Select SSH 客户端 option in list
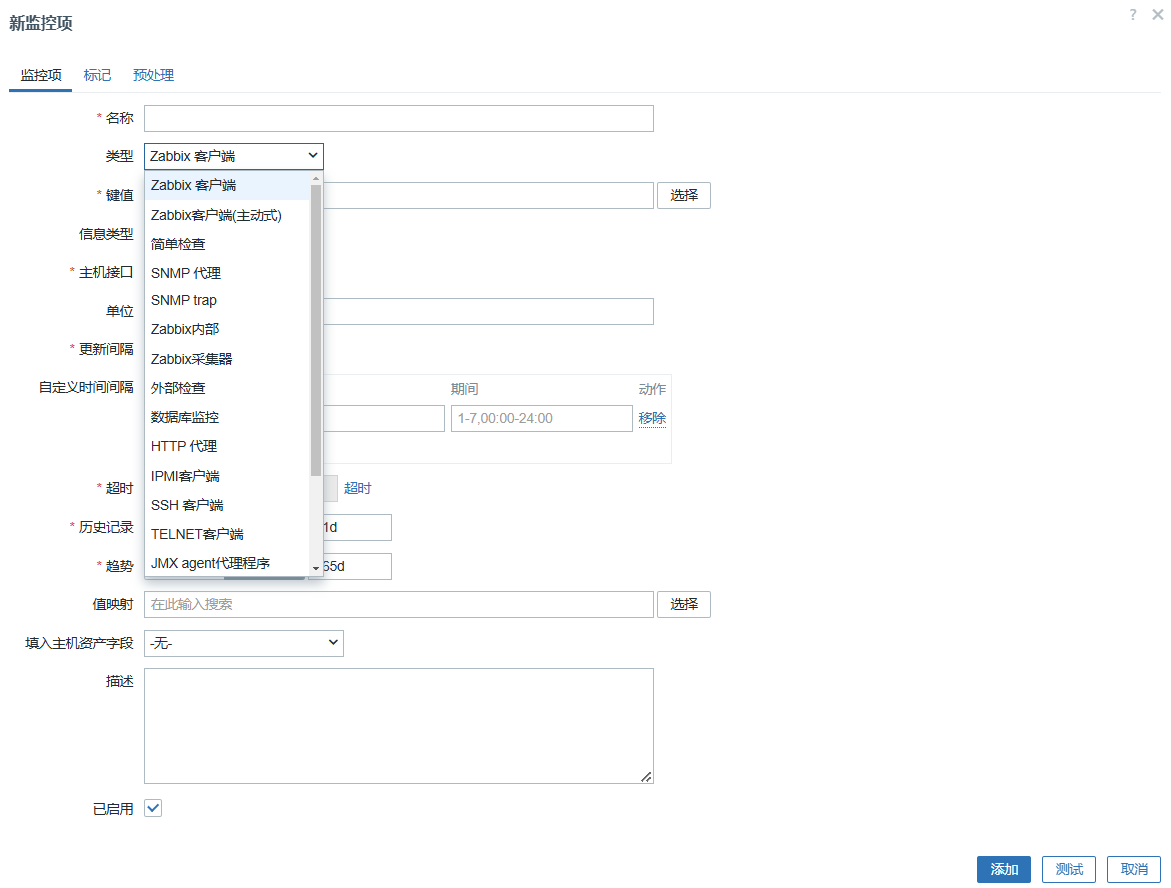The height and width of the screenshot is (888, 1171). click(187, 505)
